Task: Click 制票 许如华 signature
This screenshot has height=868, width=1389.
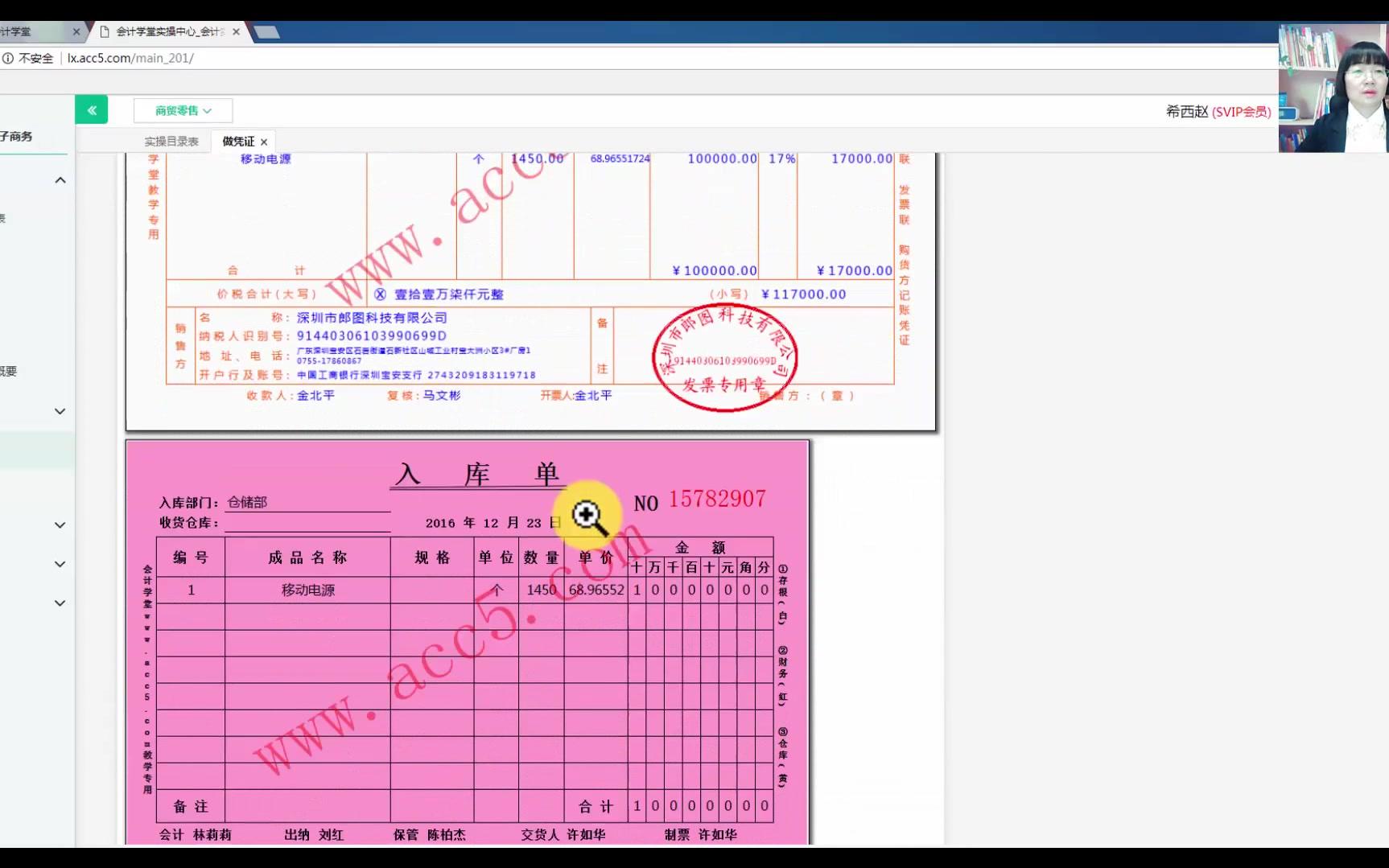Action: pyautogui.click(x=701, y=835)
